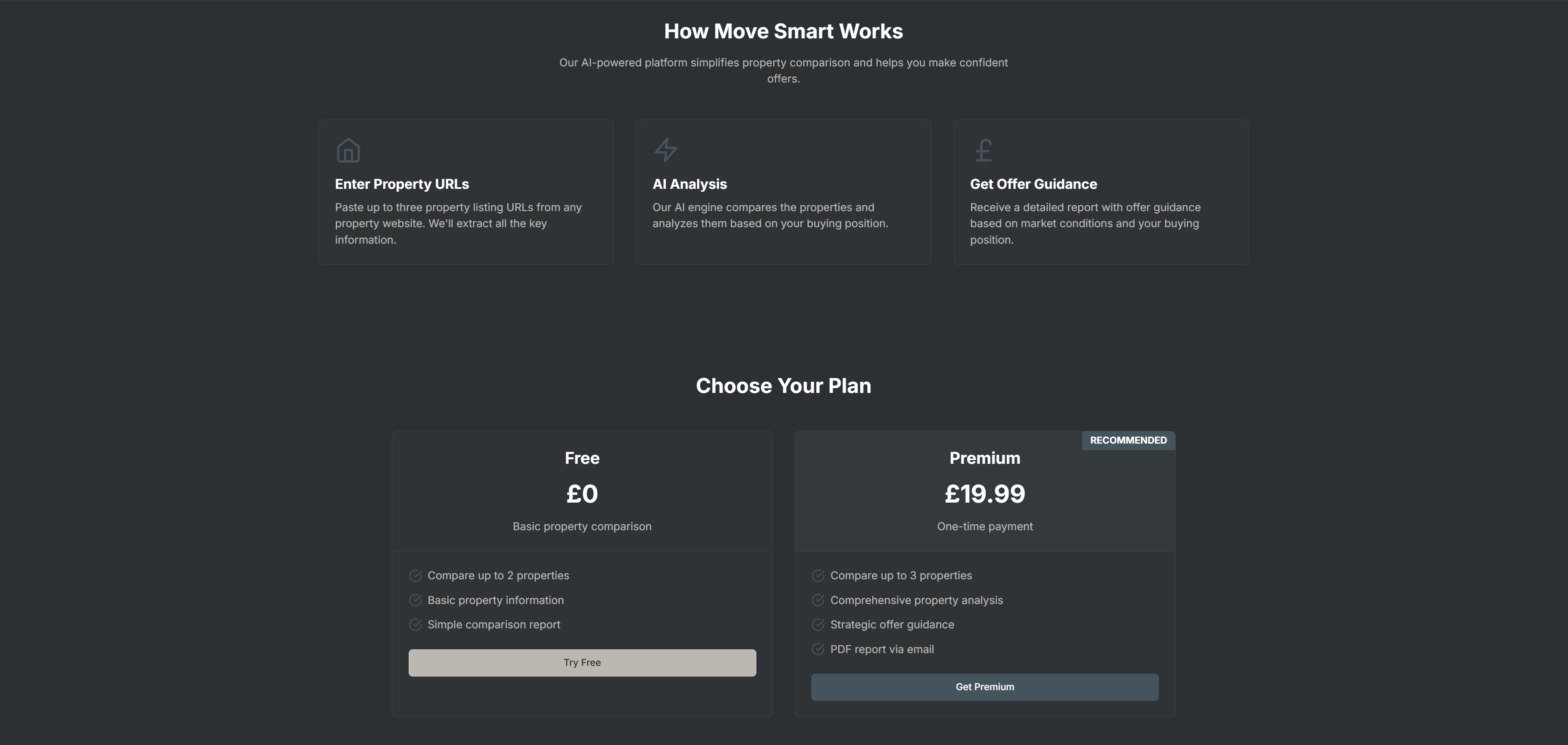
Task: Click the How Move Smart Works heading
Action: tap(784, 31)
